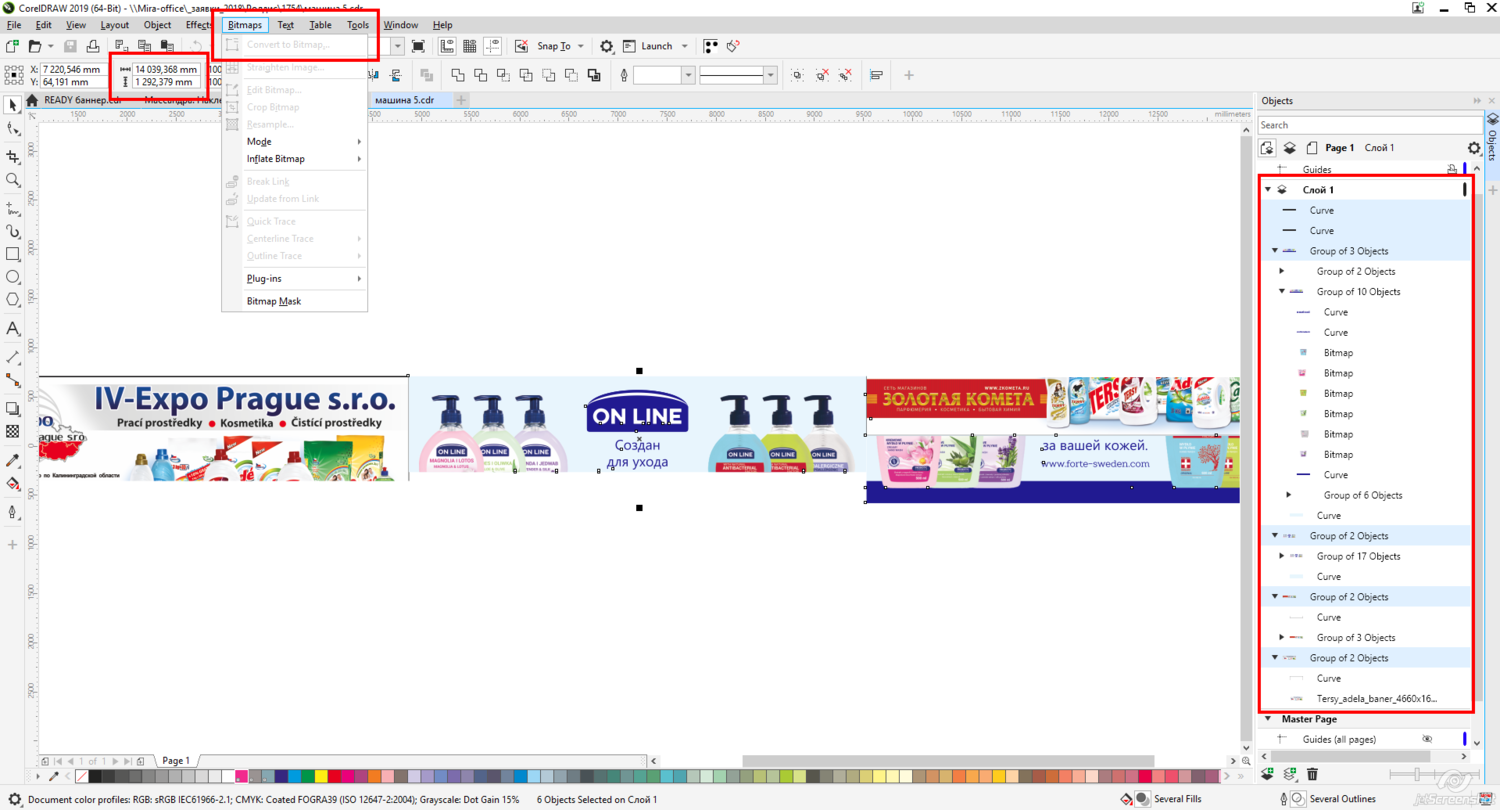
Task: Select the Interactive Fill tool
Action: point(13,484)
